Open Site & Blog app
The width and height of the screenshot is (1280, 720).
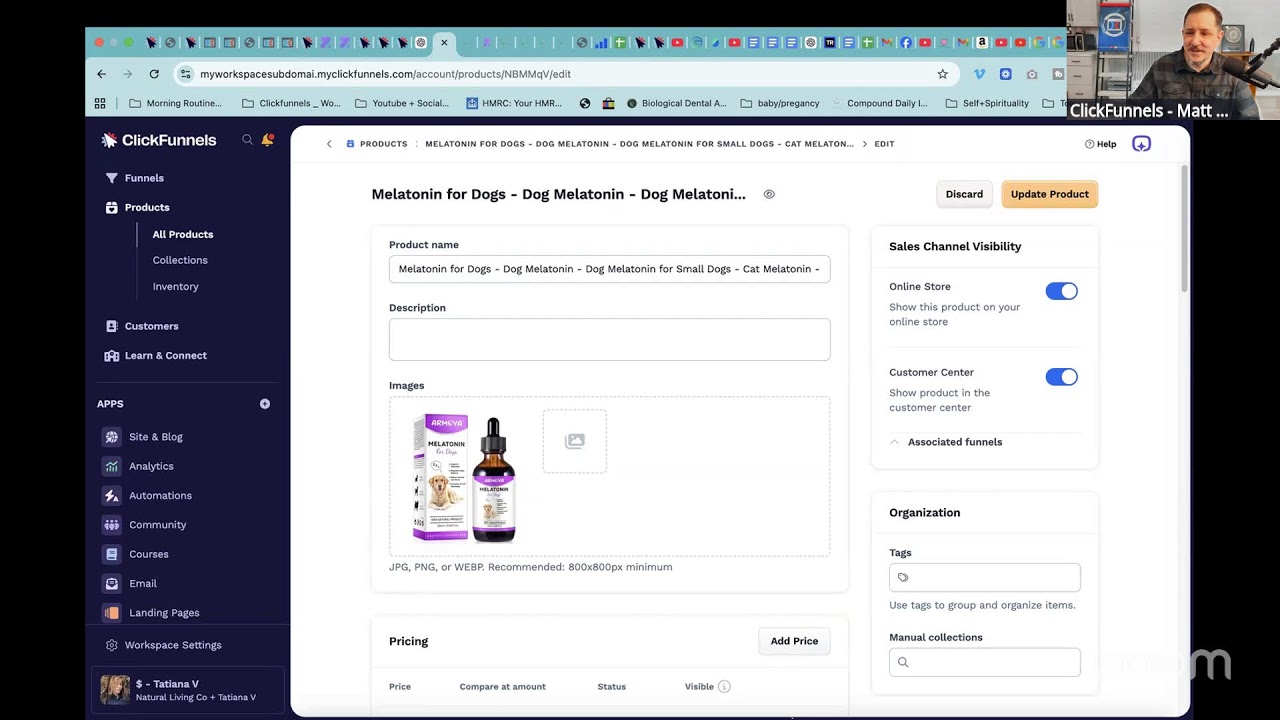(x=155, y=437)
